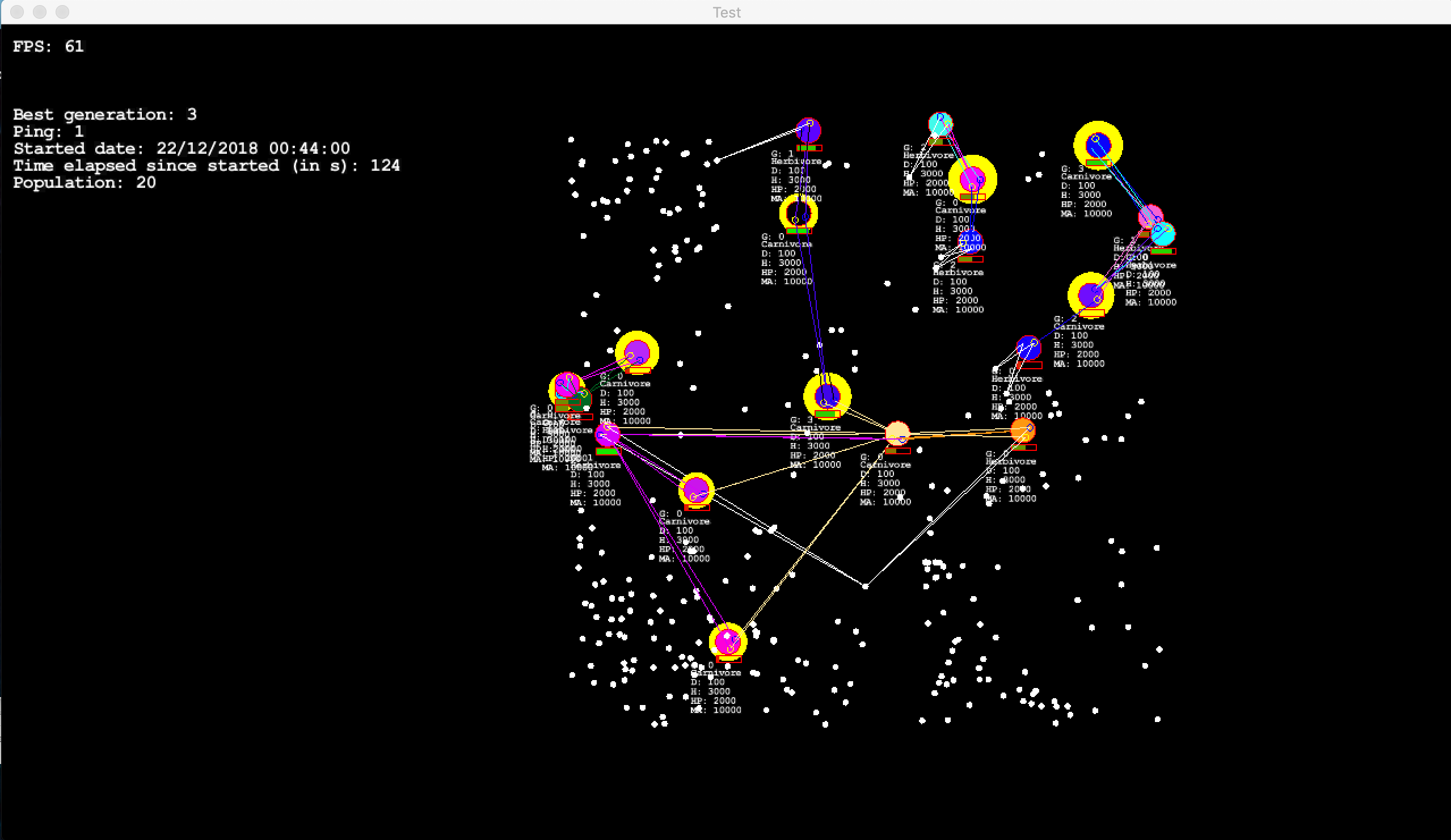Select the purple ringless creature at top
The height and width of the screenshot is (840, 1451).
808,130
